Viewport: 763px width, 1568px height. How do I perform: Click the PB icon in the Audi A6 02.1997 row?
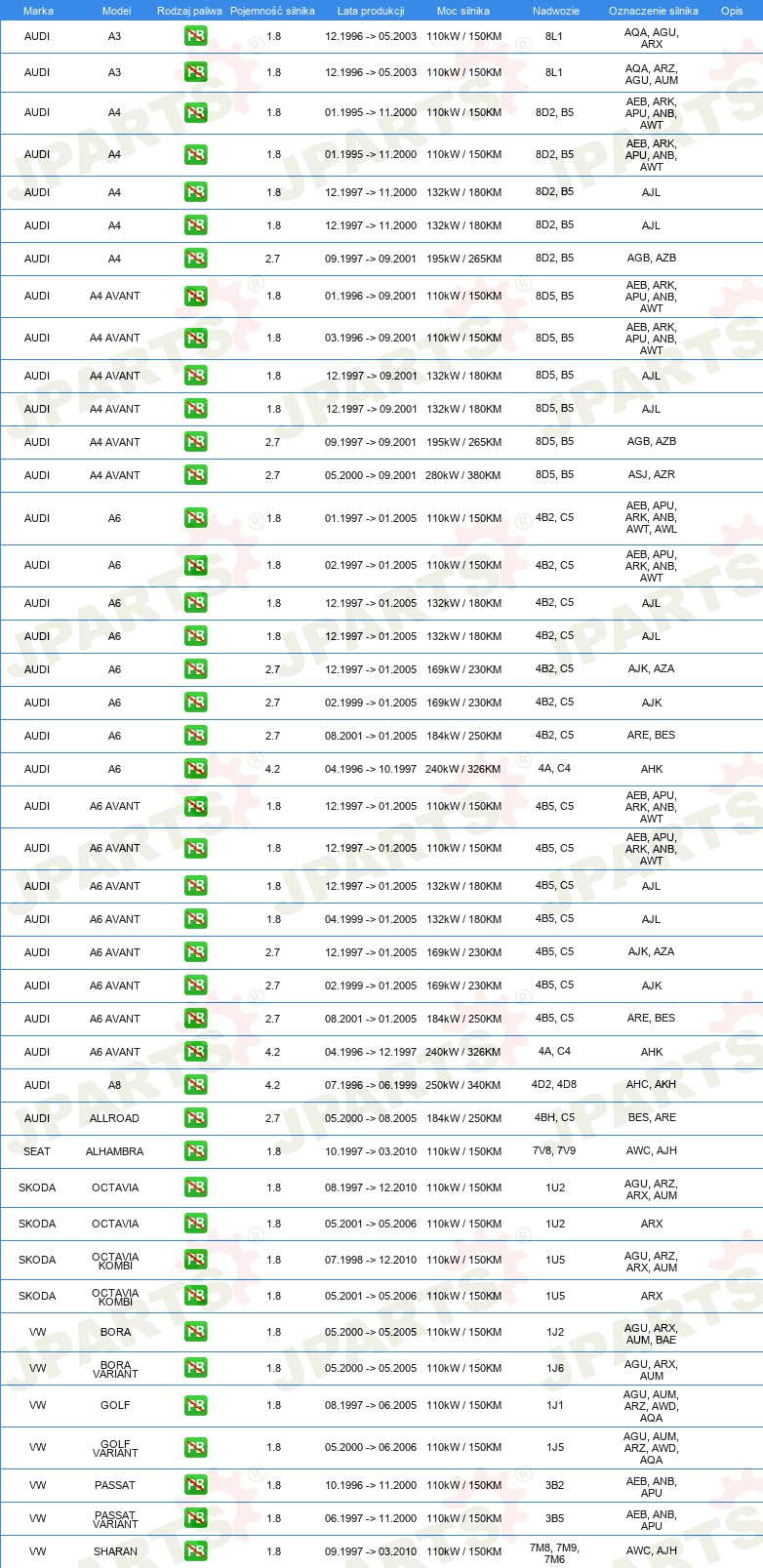196,565
